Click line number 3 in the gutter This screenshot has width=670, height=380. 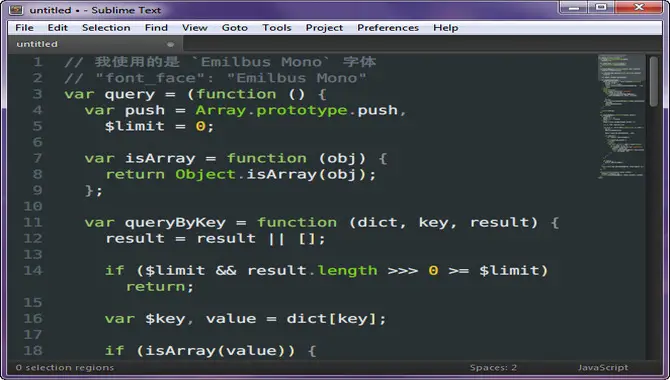pos(38,94)
